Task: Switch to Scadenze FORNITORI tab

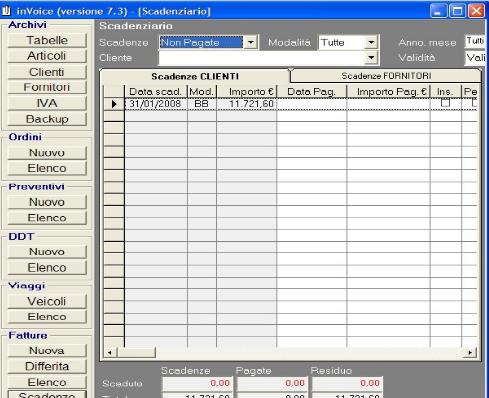Action: [x=386, y=76]
